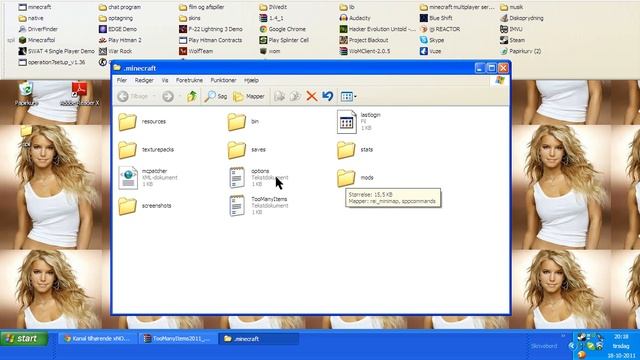This screenshot has height=360, width=640.
Task: Open the Skype desktop shortcut
Action: (x=432, y=40)
